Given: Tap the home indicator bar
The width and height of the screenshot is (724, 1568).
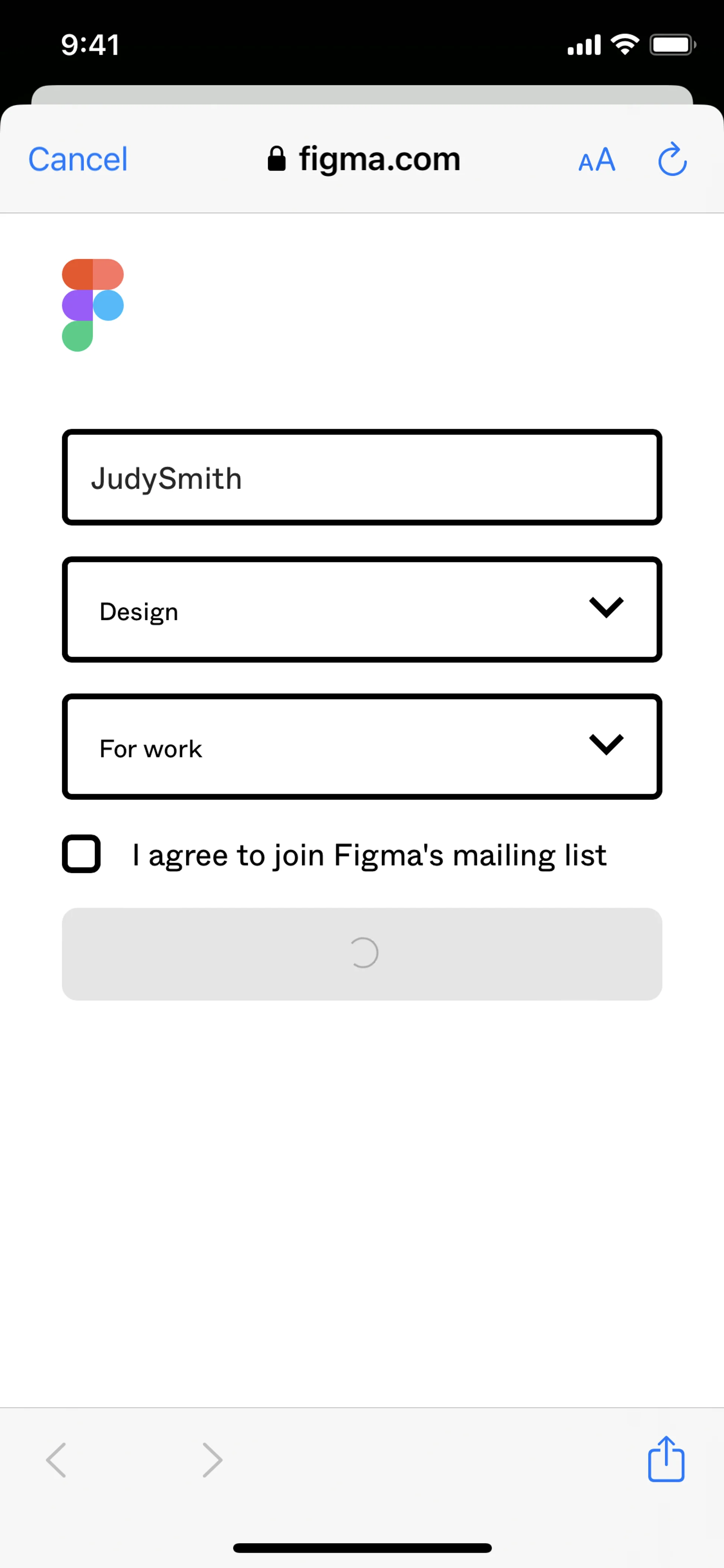Looking at the screenshot, I should (x=362, y=1548).
